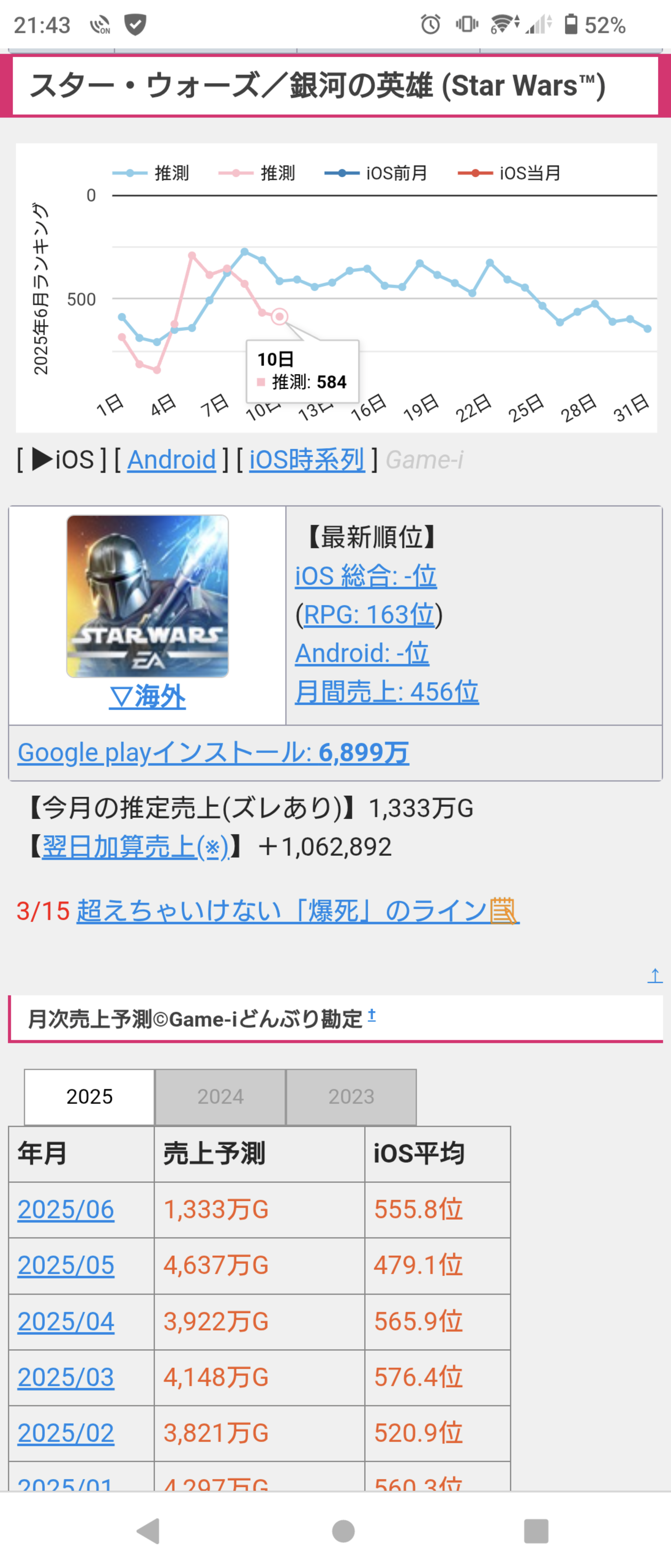Tap the shield icon in status bar

135,25
